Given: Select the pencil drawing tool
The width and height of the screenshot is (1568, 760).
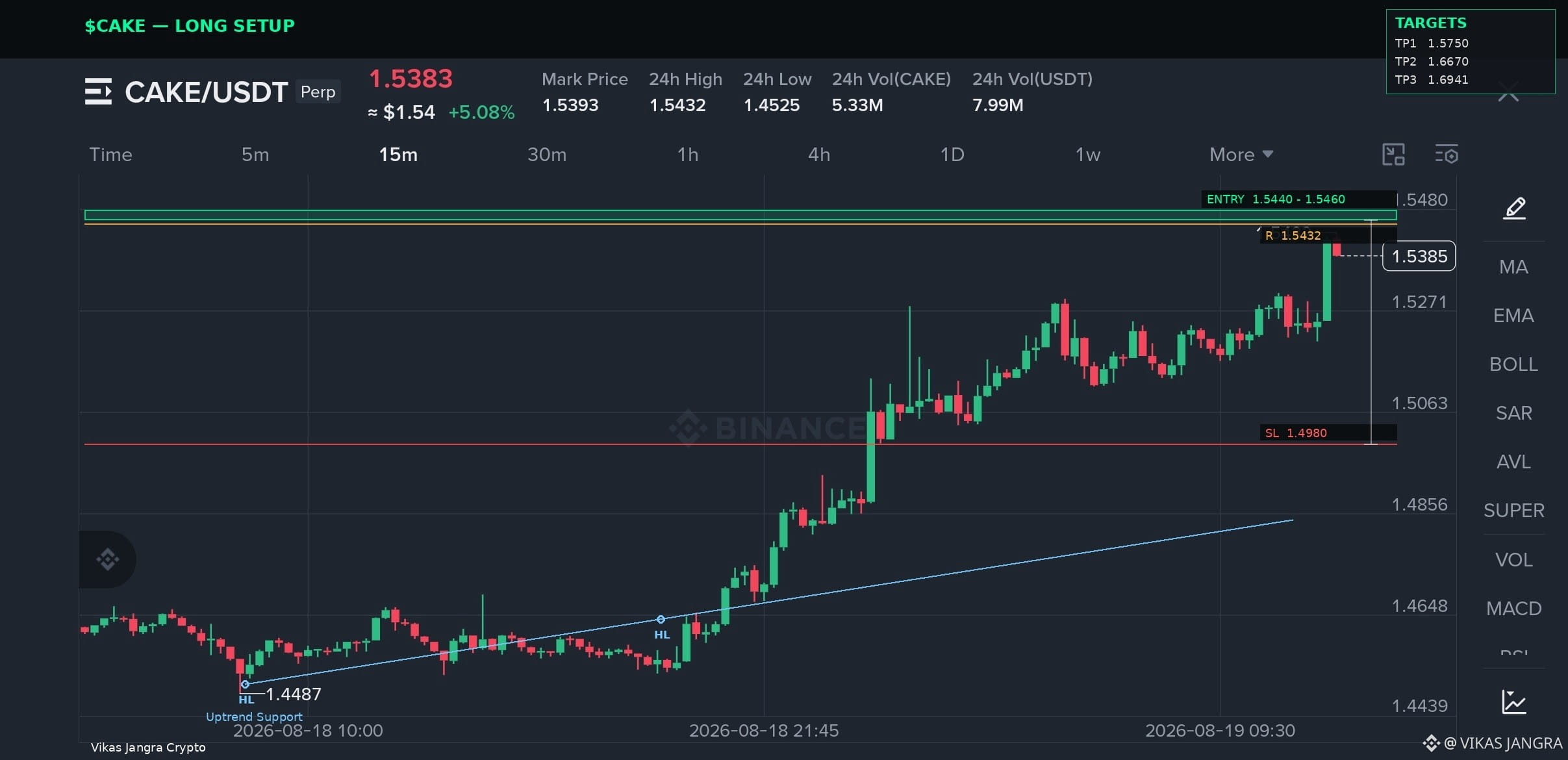Looking at the screenshot, I should click(1514, 209).
